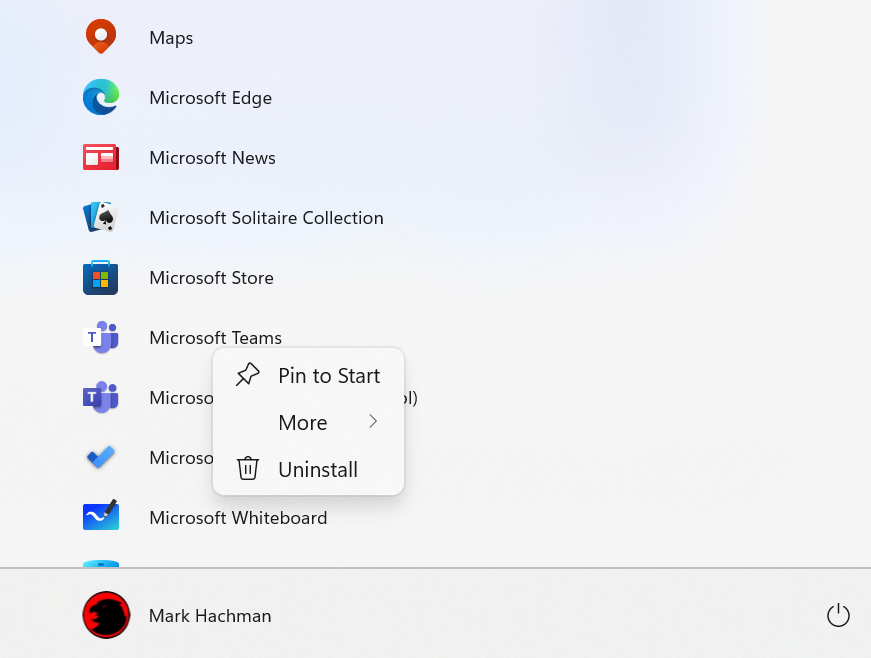Click the trash can icon in the context menu
The width and height of the screenshot is (871, 658).
point(248,469)
